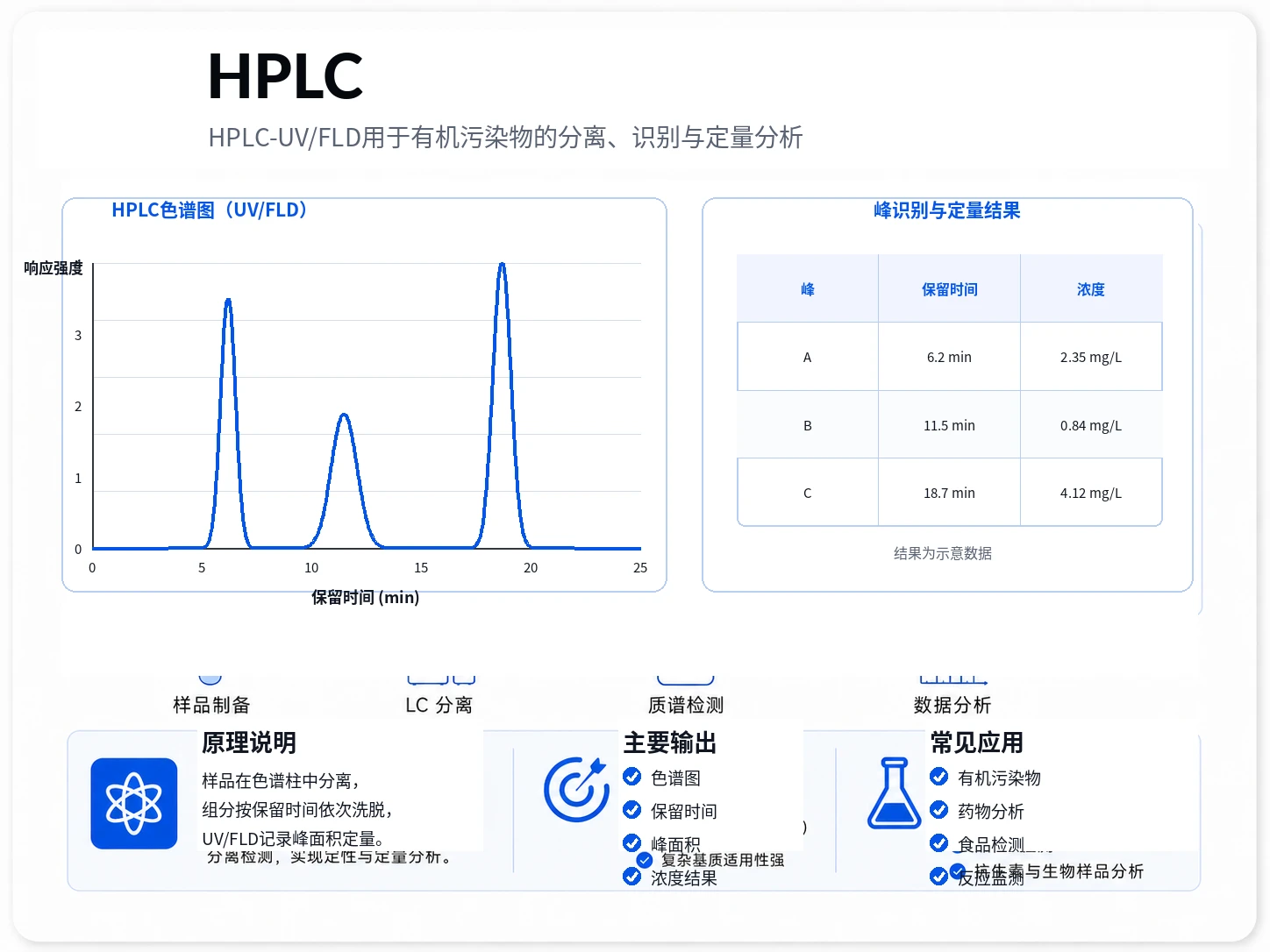Click the check mark next to 药物分析
This screenshot has height=952, width=1270.
(x=938, y=810)
